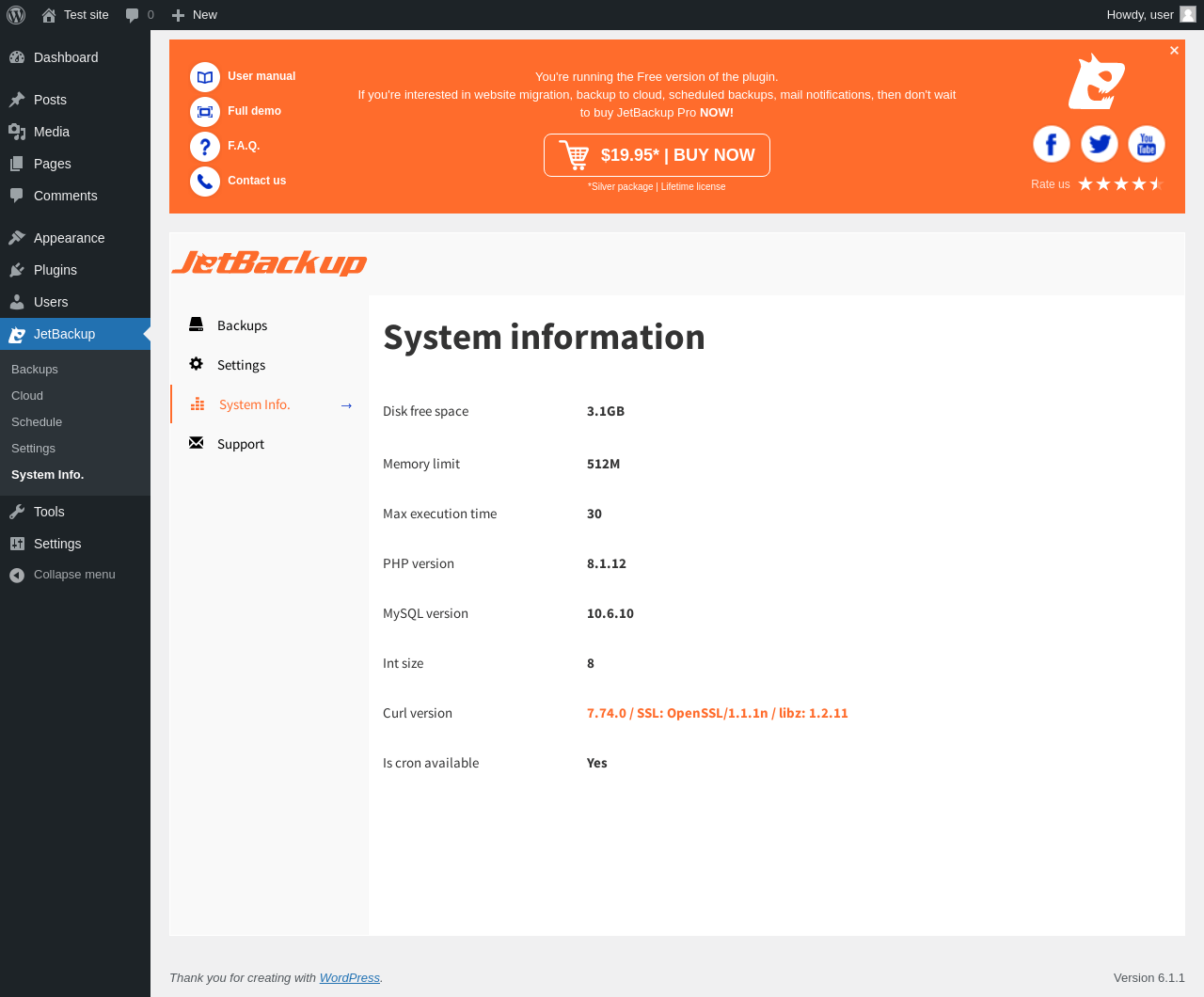Click the Curl version value text
The width and height of the screenshot is (1204, 997).
coord(718,713)
